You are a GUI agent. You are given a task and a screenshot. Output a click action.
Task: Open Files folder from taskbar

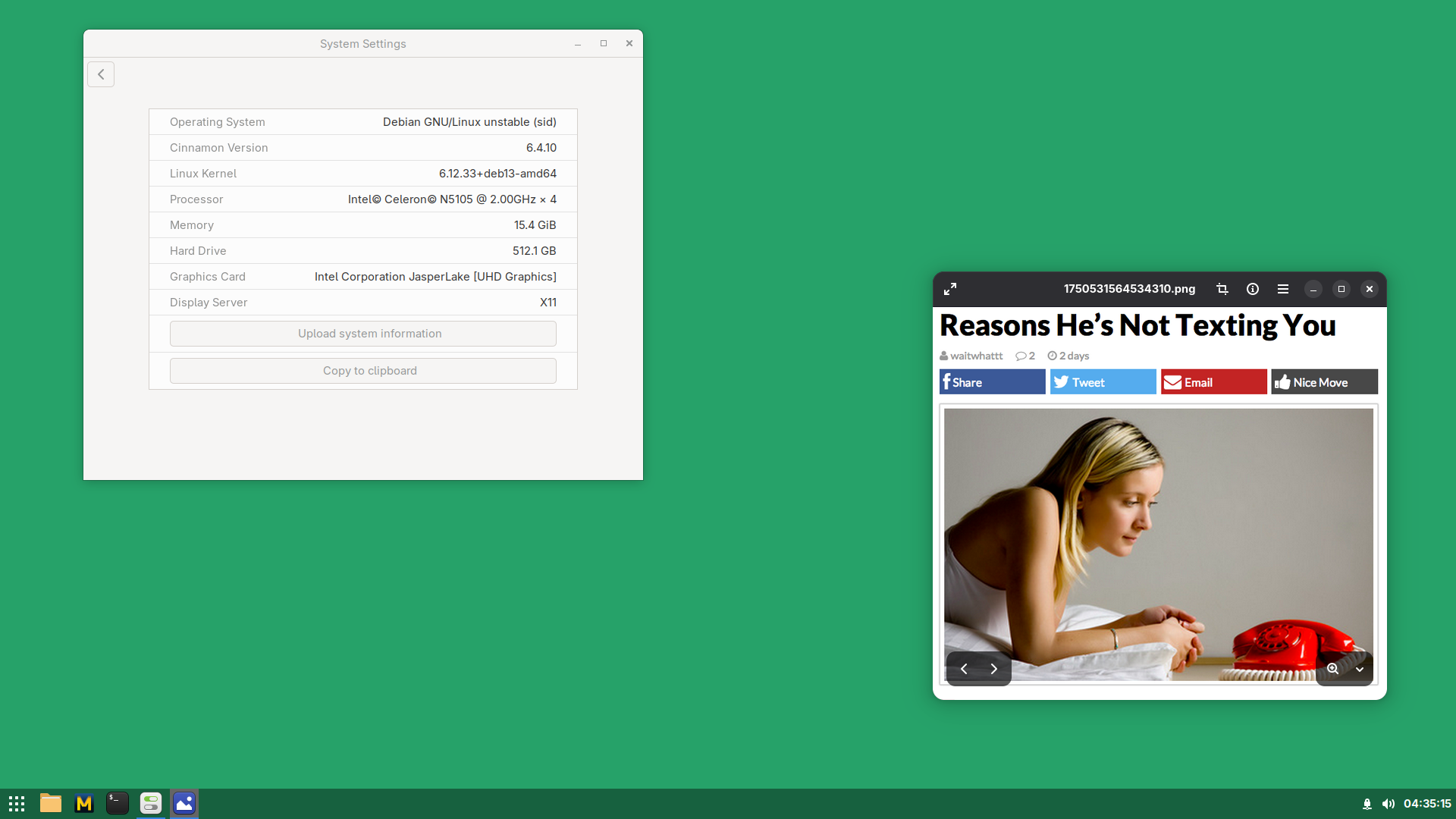(51, 803)
